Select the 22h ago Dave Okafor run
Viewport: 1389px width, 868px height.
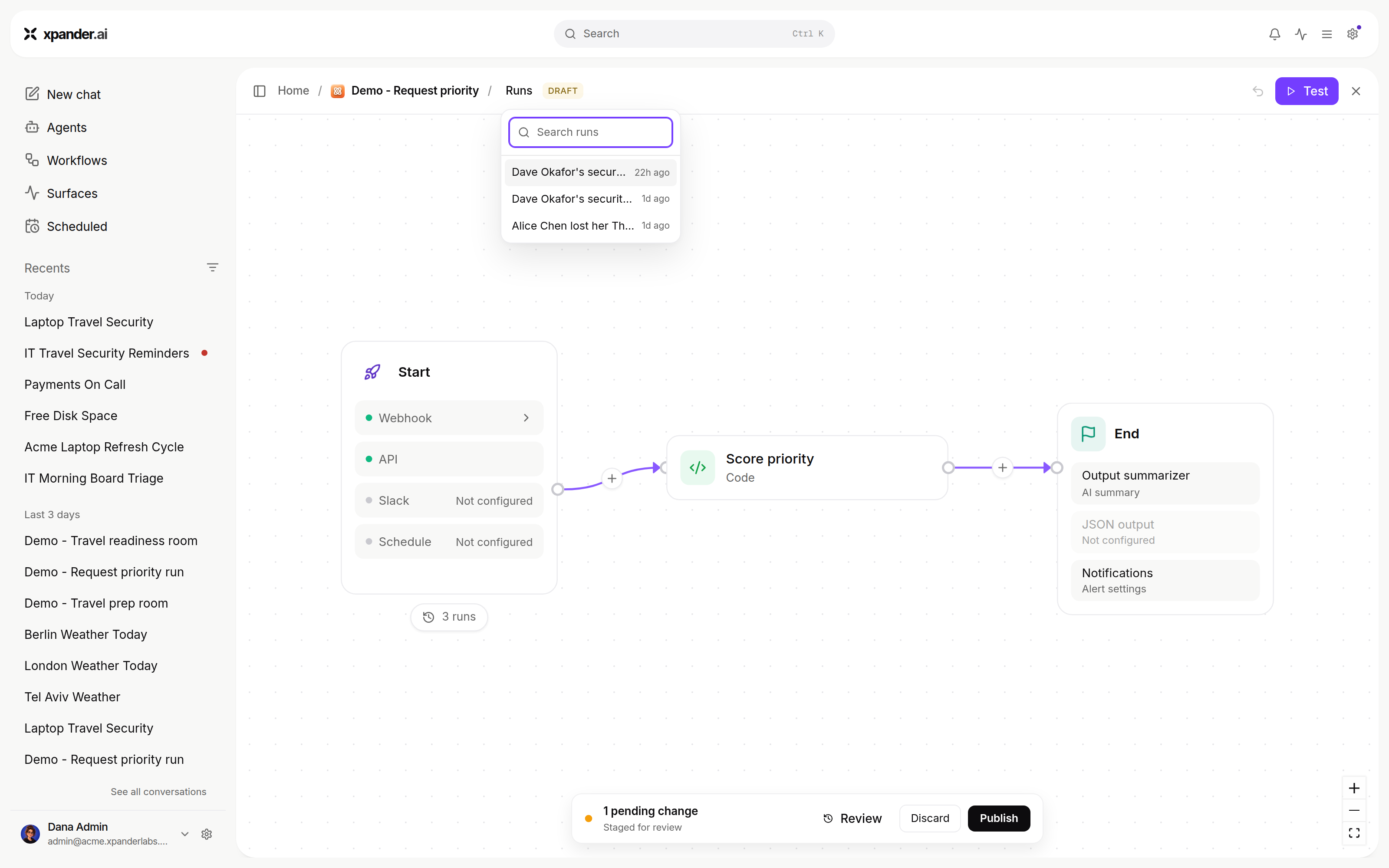[590, 172]
